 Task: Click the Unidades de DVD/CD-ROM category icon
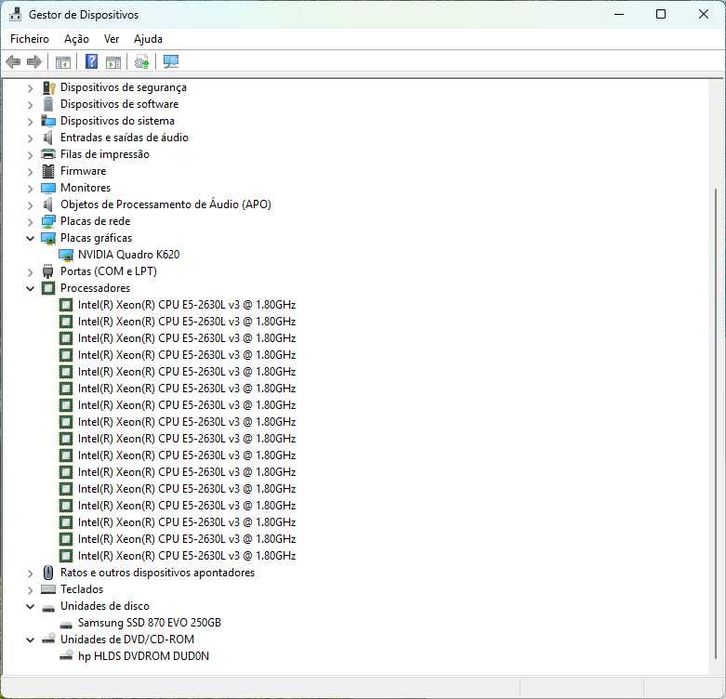pos(48,639)
